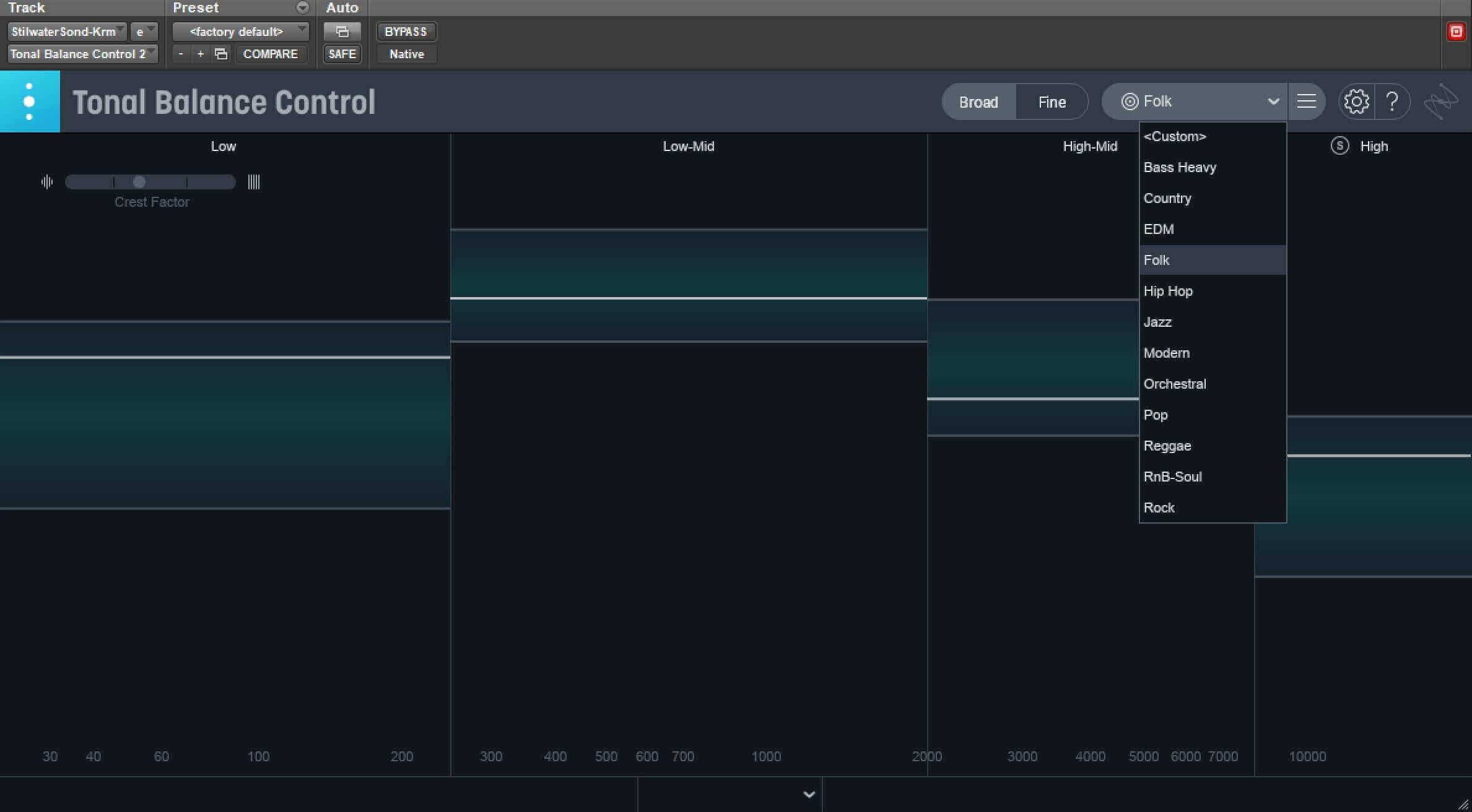
Task: Click the Crest Factor slider handle
Action: click(139, 182)
